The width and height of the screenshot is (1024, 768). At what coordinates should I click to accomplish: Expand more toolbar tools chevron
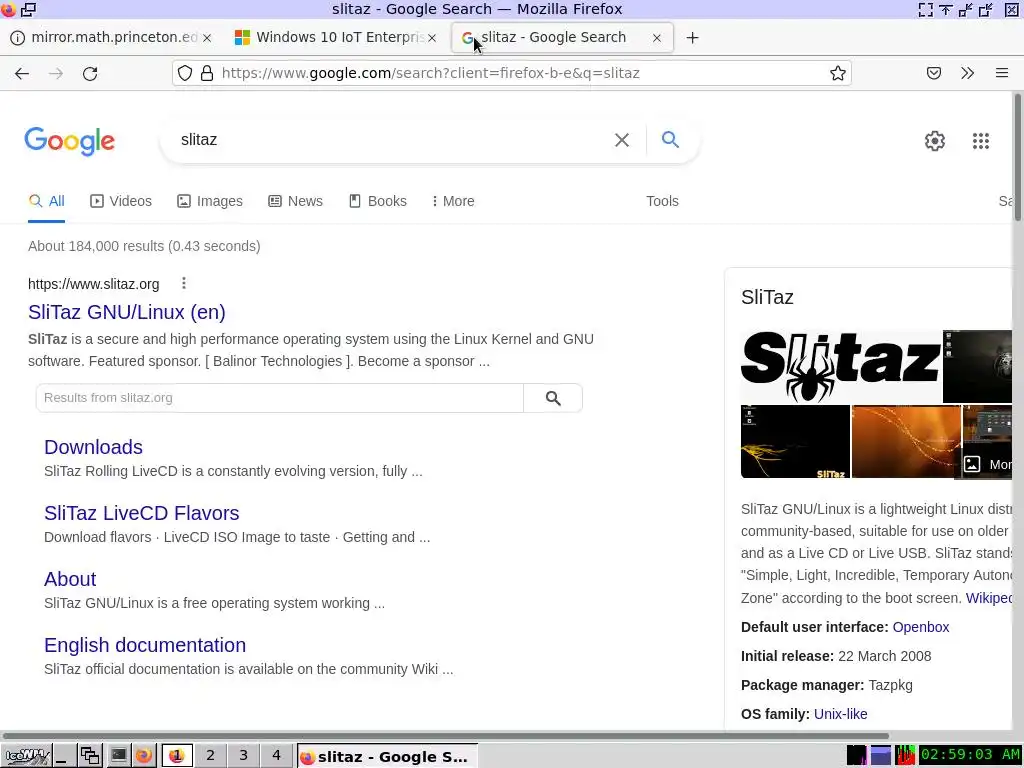click(x=968, y=73)
